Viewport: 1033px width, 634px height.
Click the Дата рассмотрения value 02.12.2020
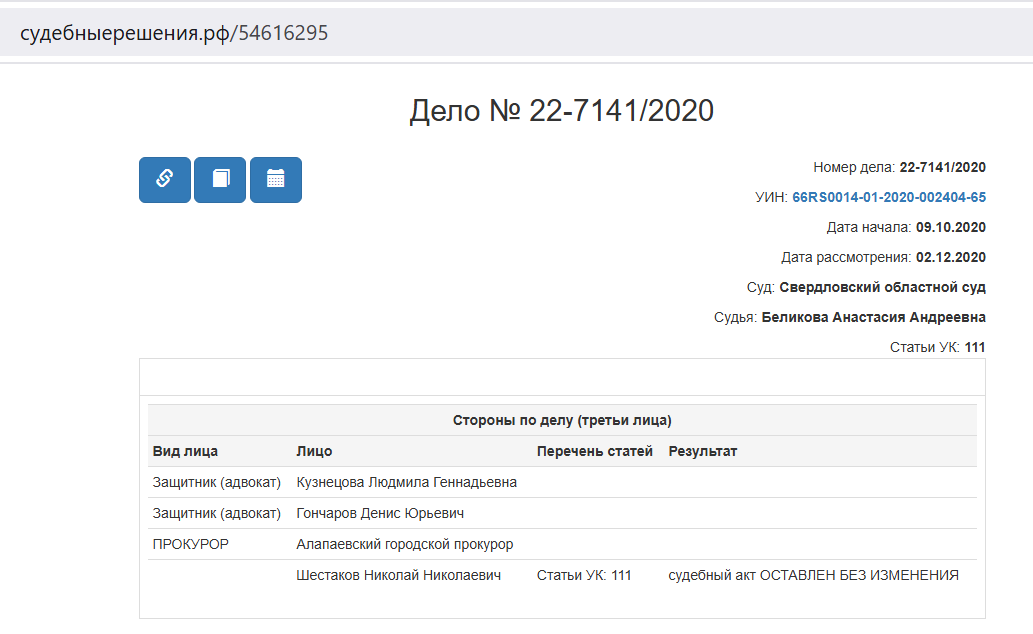[x=950, y=258]
